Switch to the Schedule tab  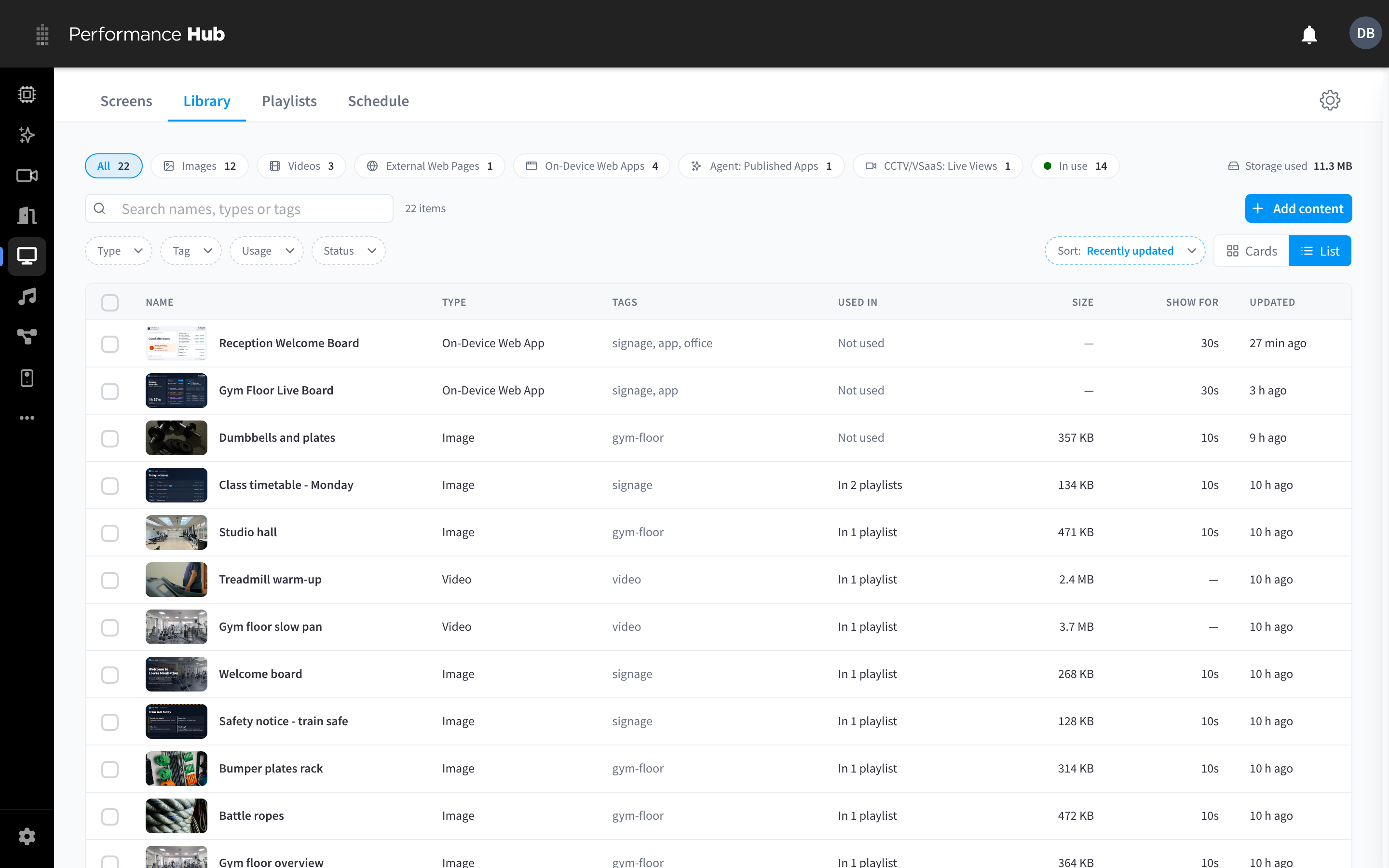pos(378,101)
